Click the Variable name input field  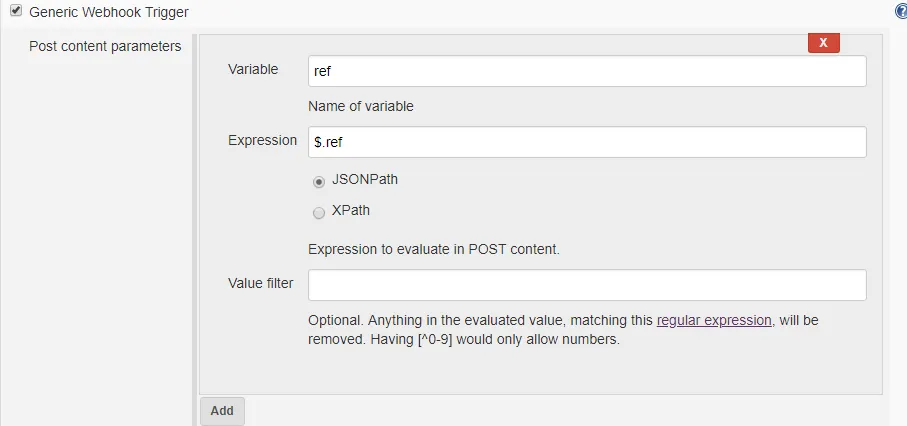586,71
